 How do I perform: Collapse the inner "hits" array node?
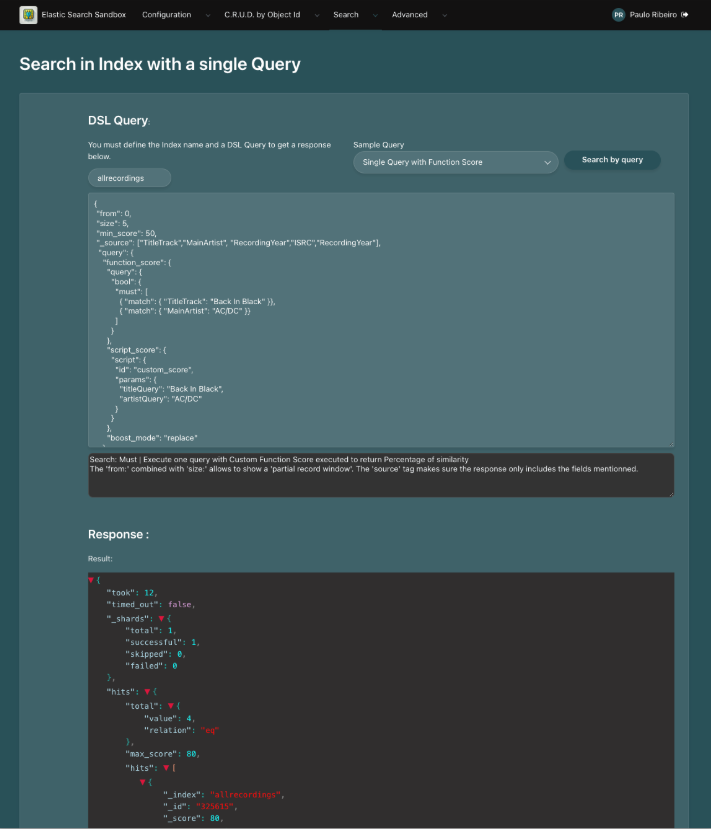166,768
